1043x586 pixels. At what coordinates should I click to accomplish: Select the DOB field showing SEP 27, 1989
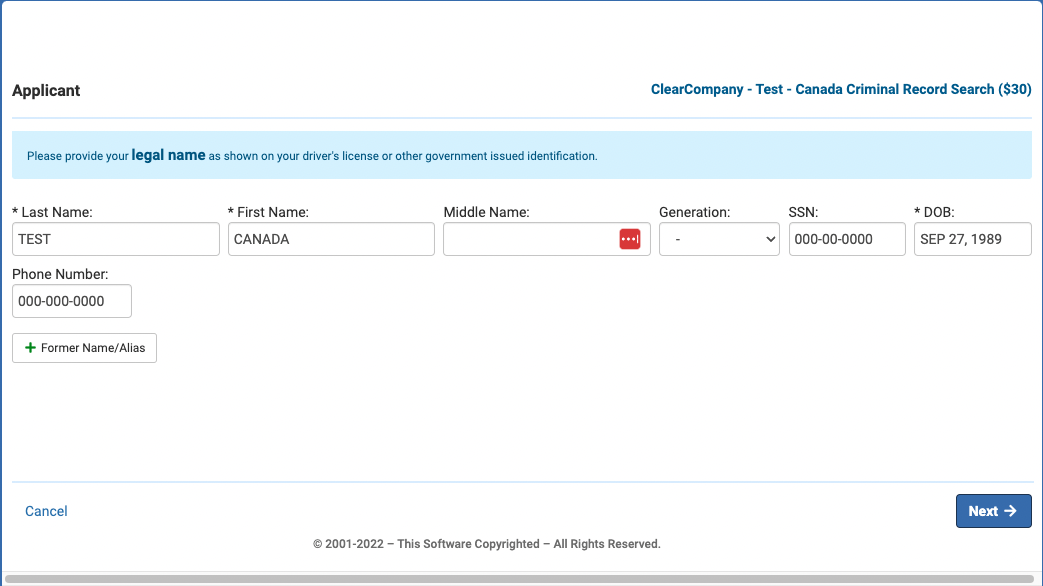click(972, 239)
